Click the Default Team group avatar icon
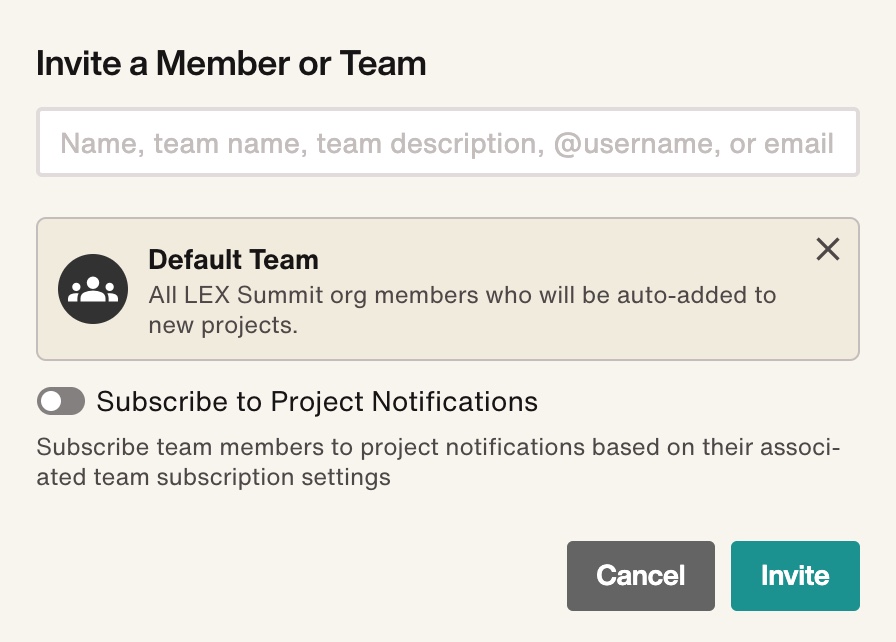 pyautogui.click(x=93, y=289)
